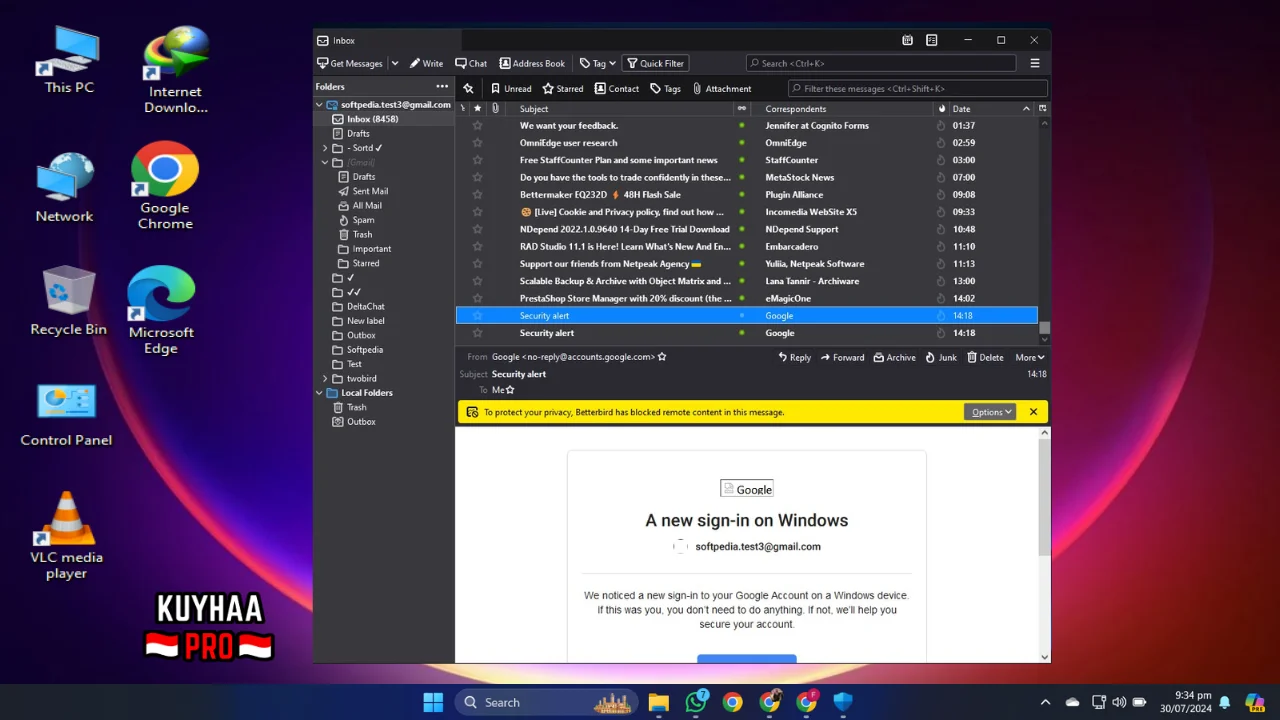Forward the Security alert message
The width and height of the screenshot is (1280, 720).
(842, 357)
